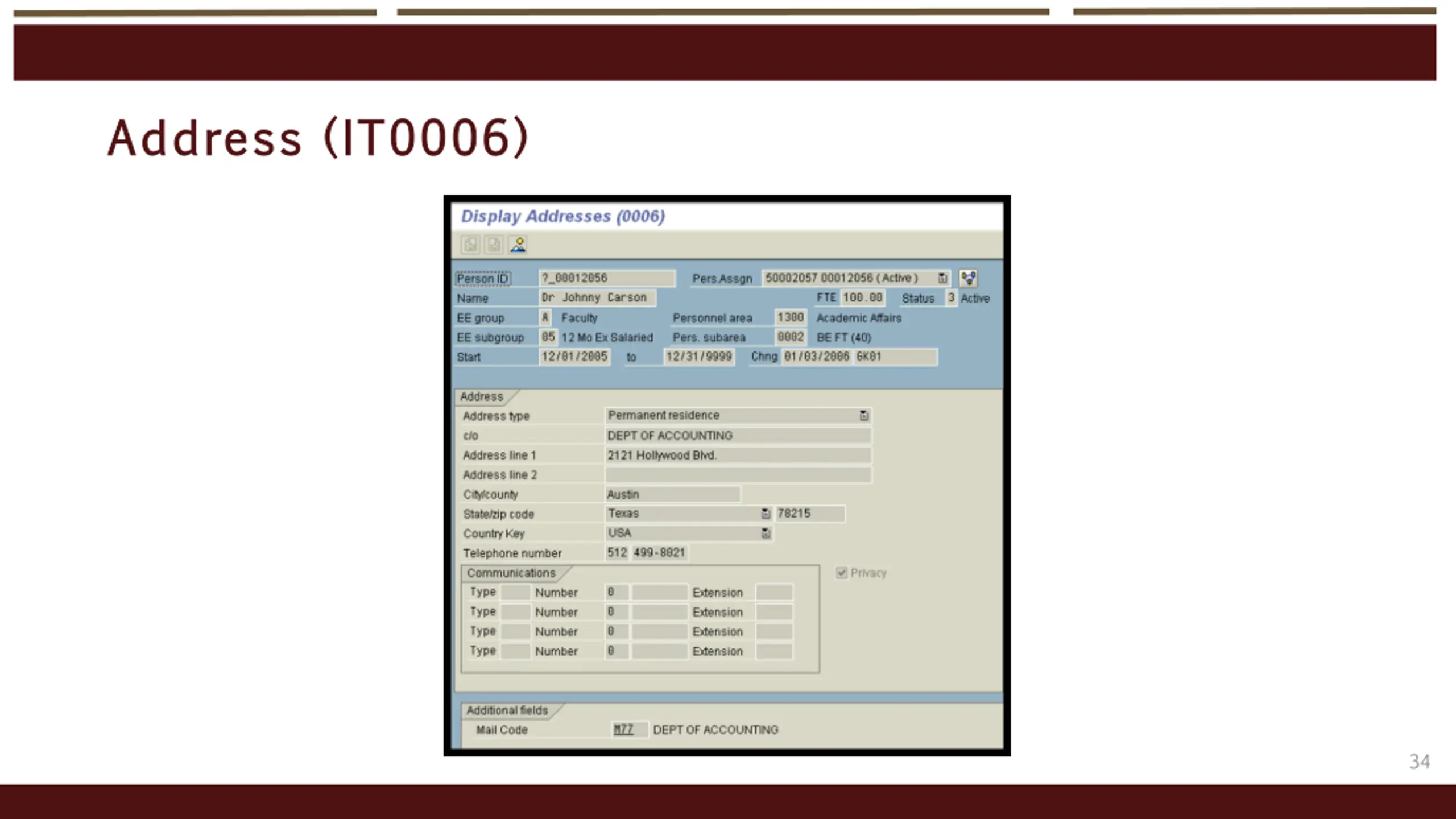The width and height of the screenshot is (1456, 819).
Task: Click the zip code field 78215
Action: pos(810,514)
